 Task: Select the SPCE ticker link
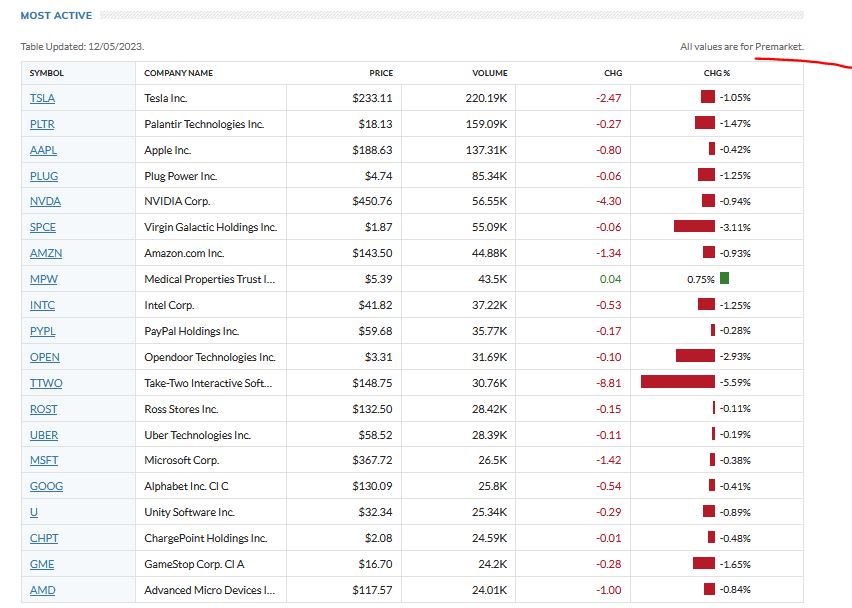[x=43, y=228]
